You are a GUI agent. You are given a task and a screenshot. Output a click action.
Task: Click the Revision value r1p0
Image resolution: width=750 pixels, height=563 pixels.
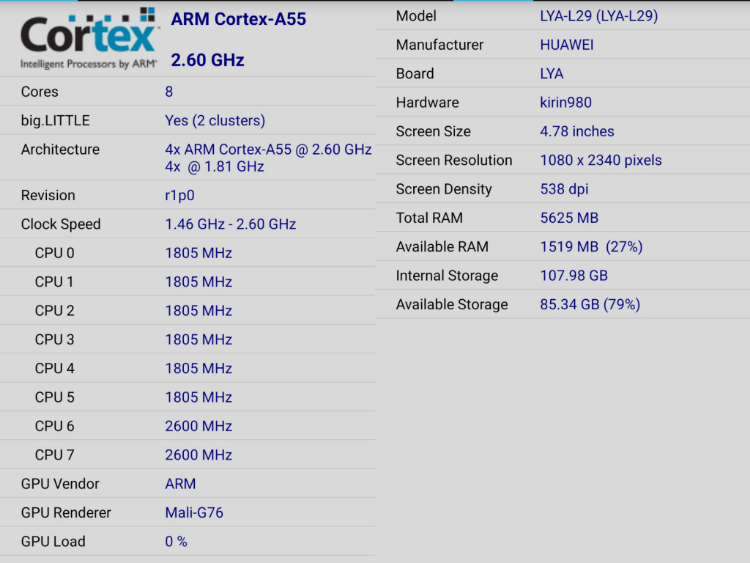[179, 195]
